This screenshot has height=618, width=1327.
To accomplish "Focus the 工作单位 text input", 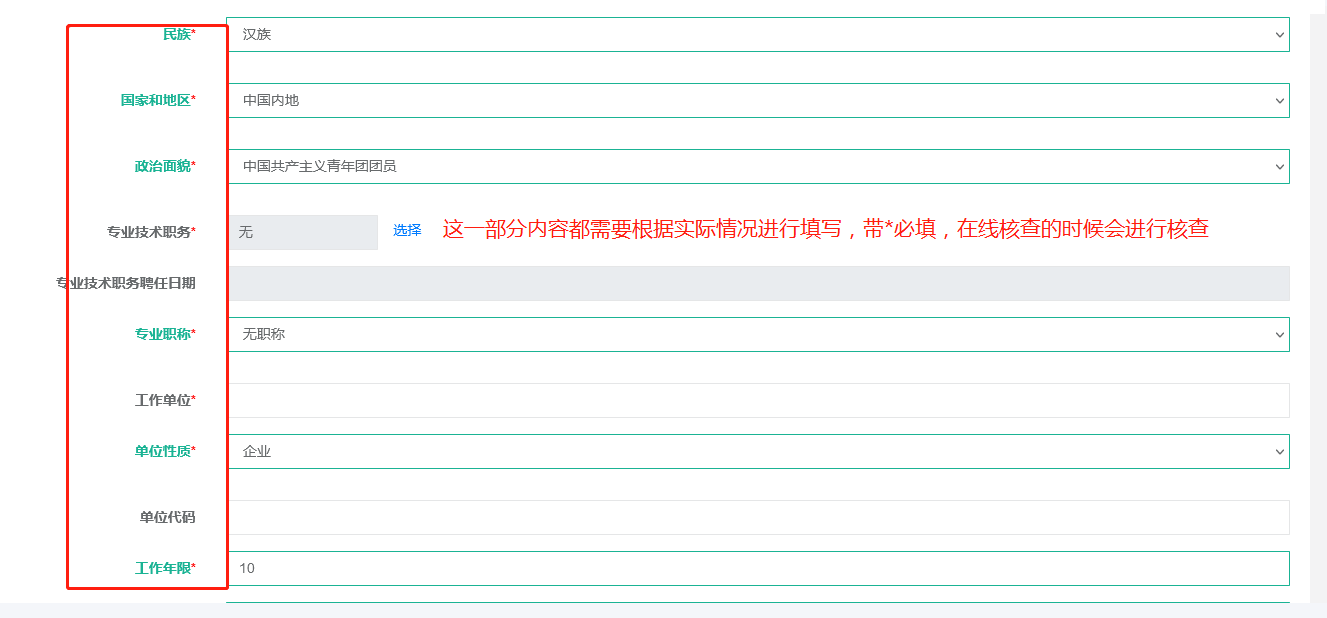I will (x=757, y=400).
